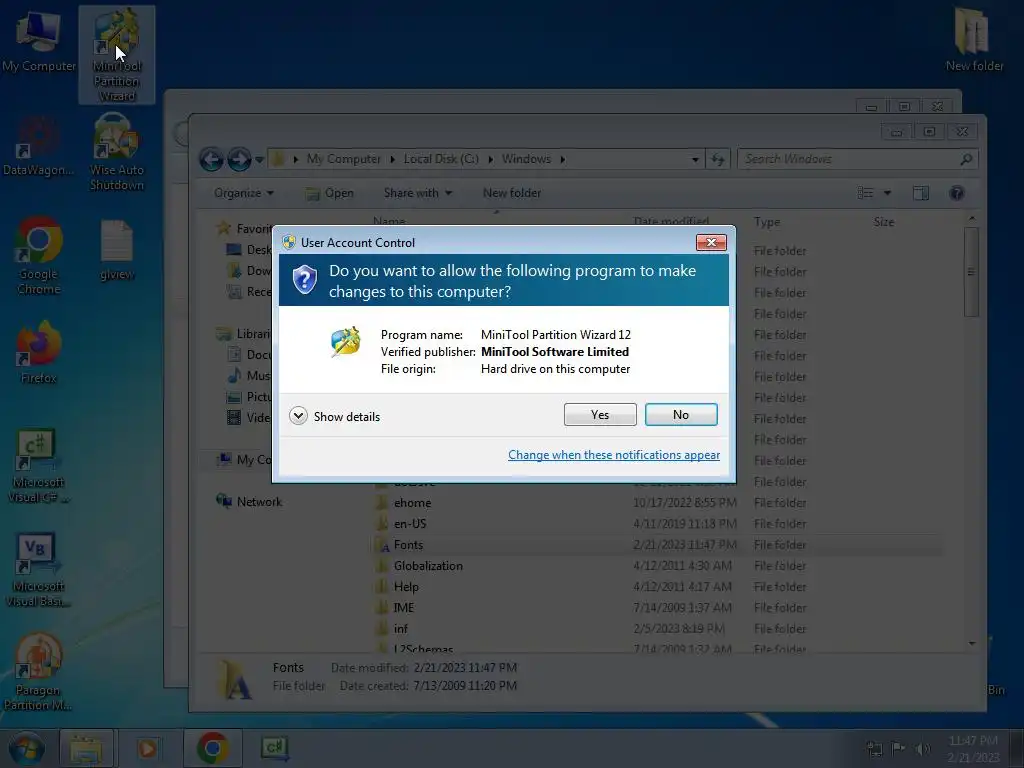
Task: Open the Windows Start button
Action: point(26,748)
